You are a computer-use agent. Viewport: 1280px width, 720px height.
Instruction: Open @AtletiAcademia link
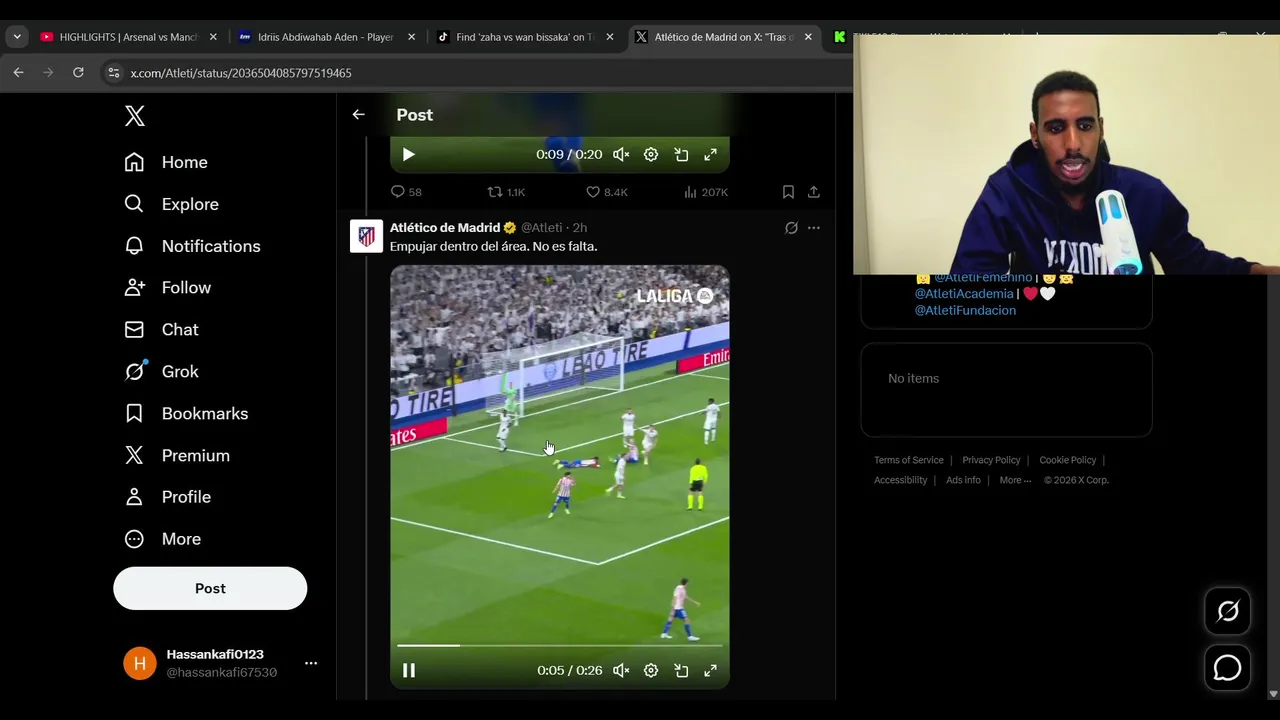pos(964,294)
